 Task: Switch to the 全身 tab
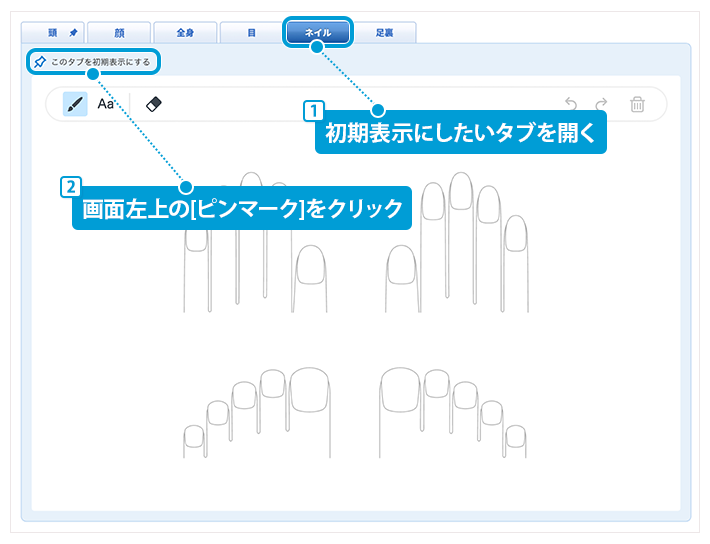pos(185,33)
